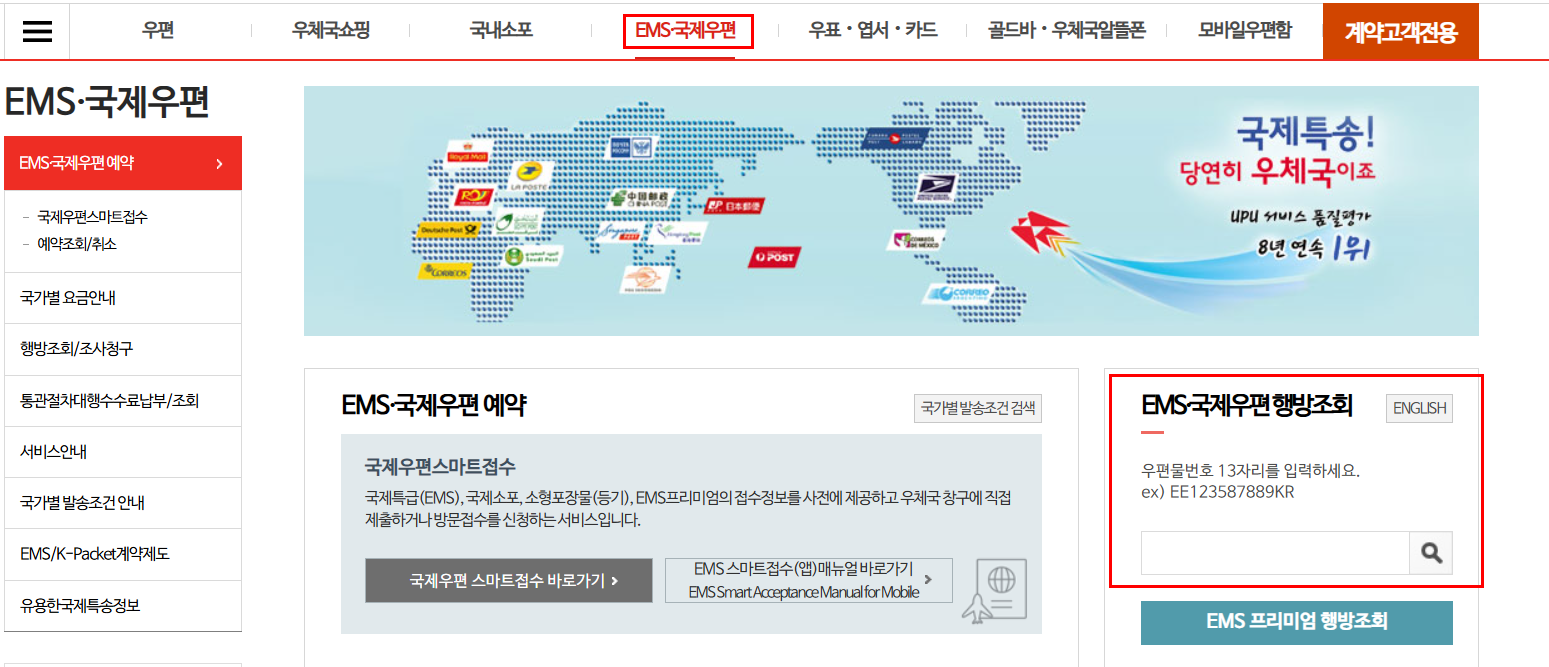Open the 국제우편스마트접수 sidebar link
The height and width of the screenshot is (667, 1549).
pos(93,217)
